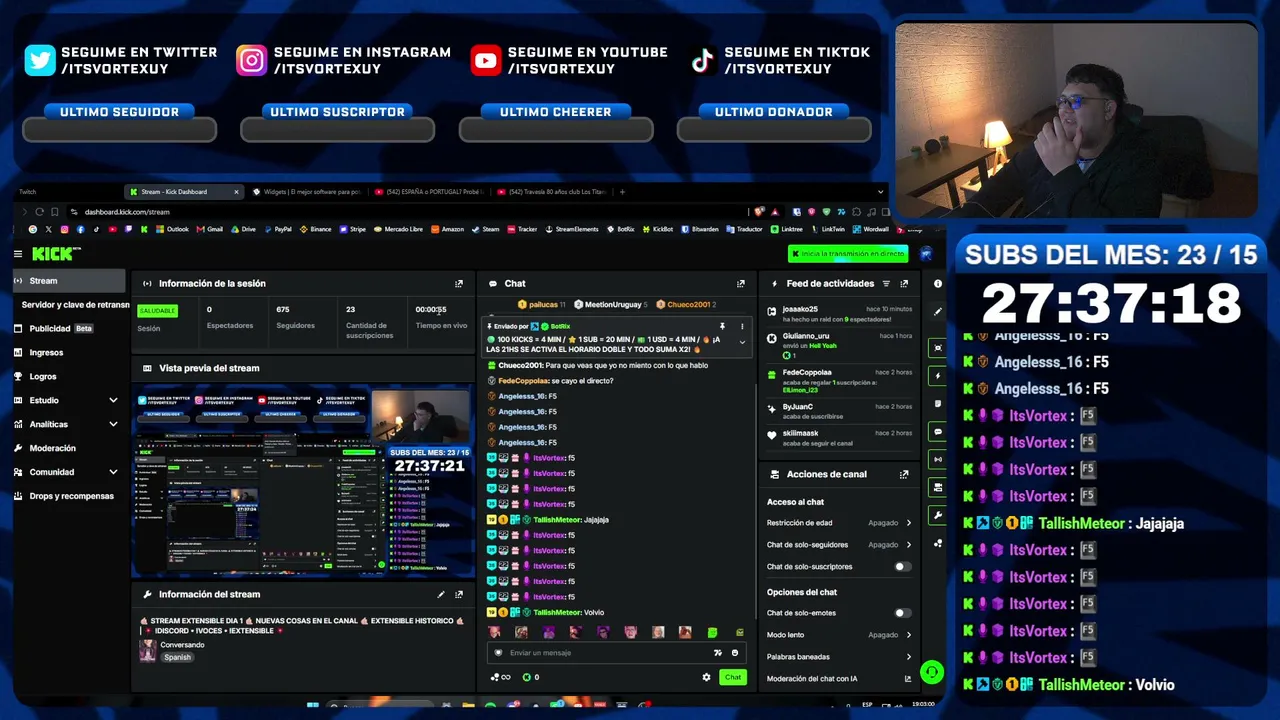
Task: Click the skilimaask follow activity entry
Action: [x=840, y=438]
